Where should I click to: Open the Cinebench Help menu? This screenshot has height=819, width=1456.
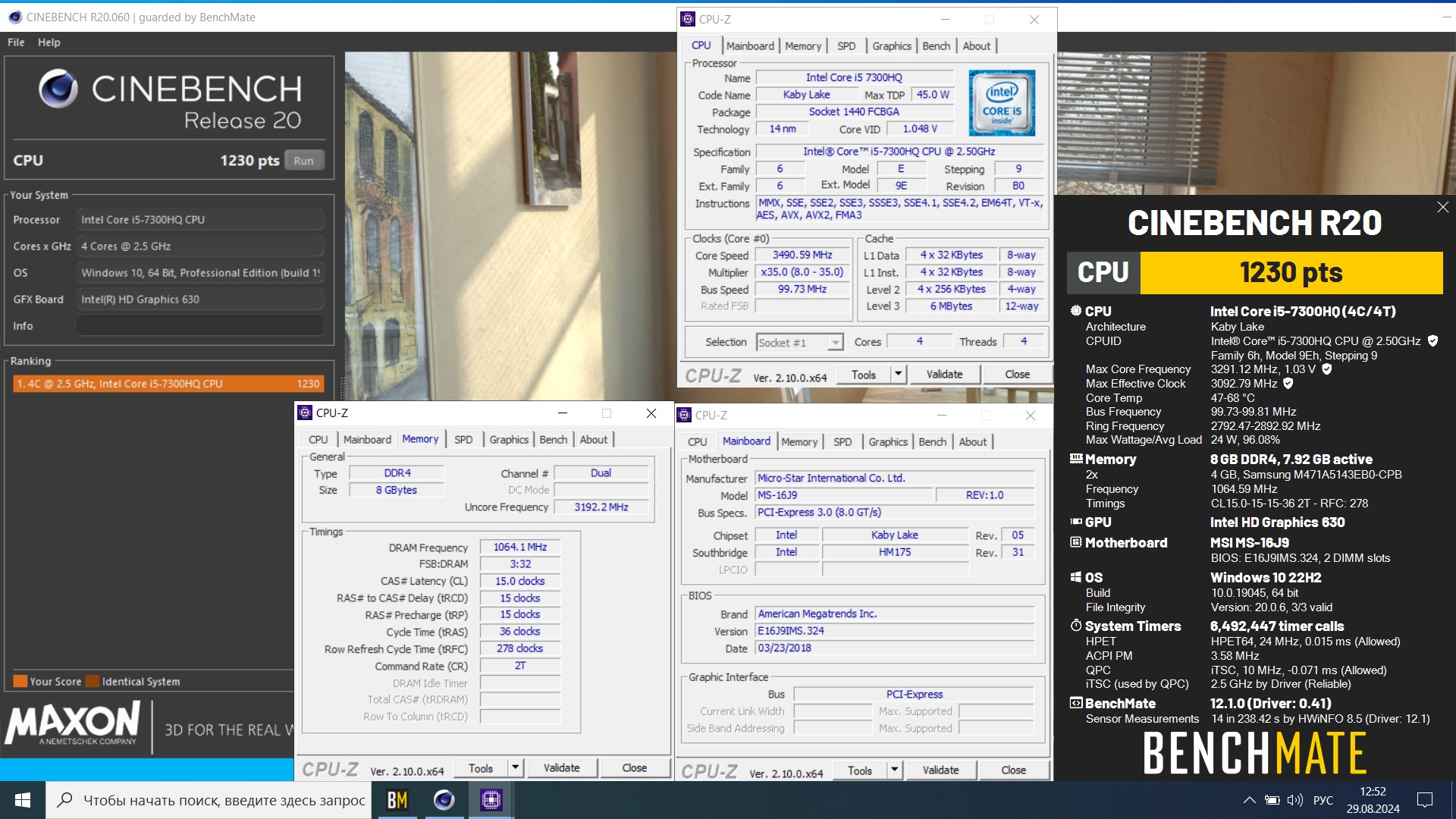click(x=49, y=42)
